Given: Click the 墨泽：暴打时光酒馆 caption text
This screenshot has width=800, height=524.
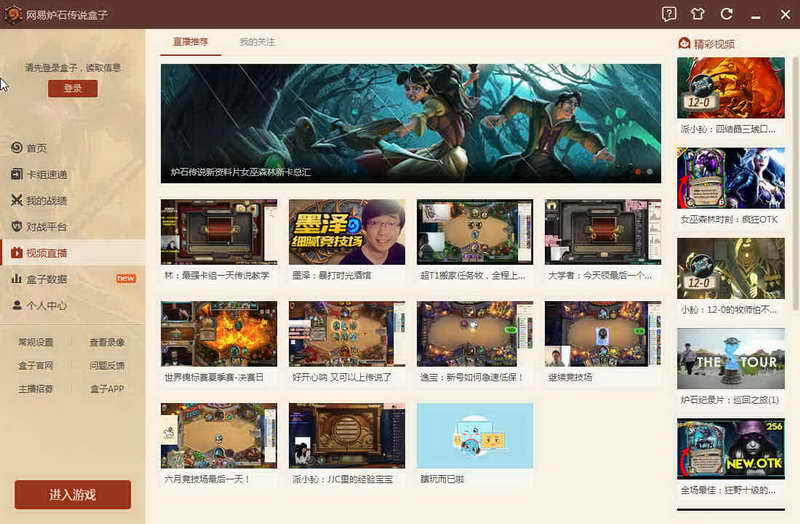Looking at the screenshot, I should click(332, 276).
